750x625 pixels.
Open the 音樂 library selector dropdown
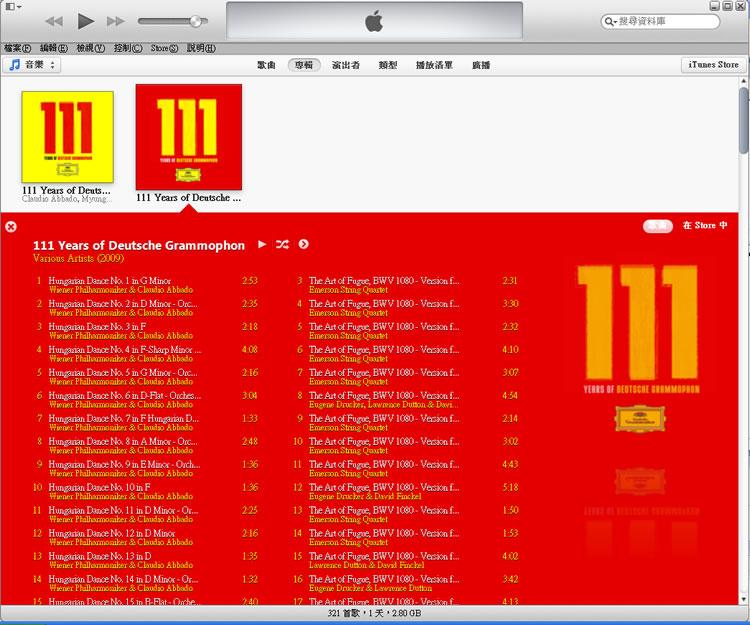[x=32, y=65]
